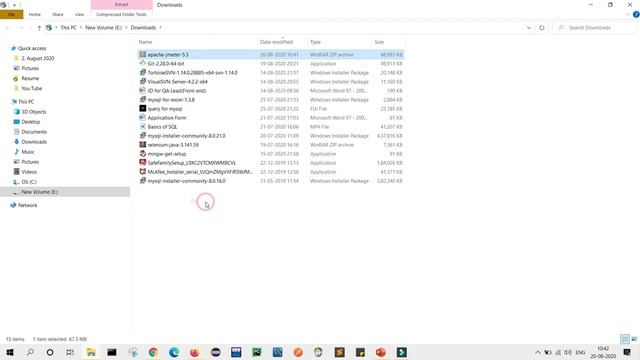
Task: Navigate to This PC in breadcrumb
Action: coord(68,28)
